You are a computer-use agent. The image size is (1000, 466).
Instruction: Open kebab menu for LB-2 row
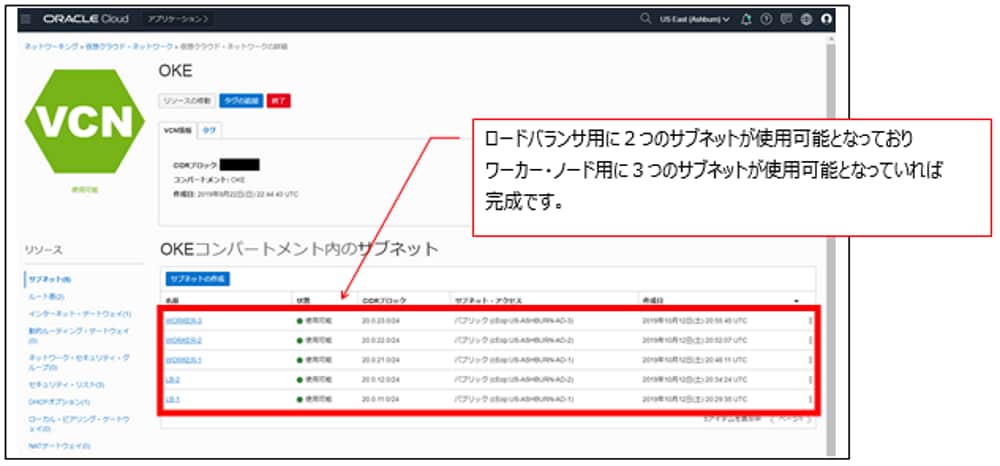[810, 380]
